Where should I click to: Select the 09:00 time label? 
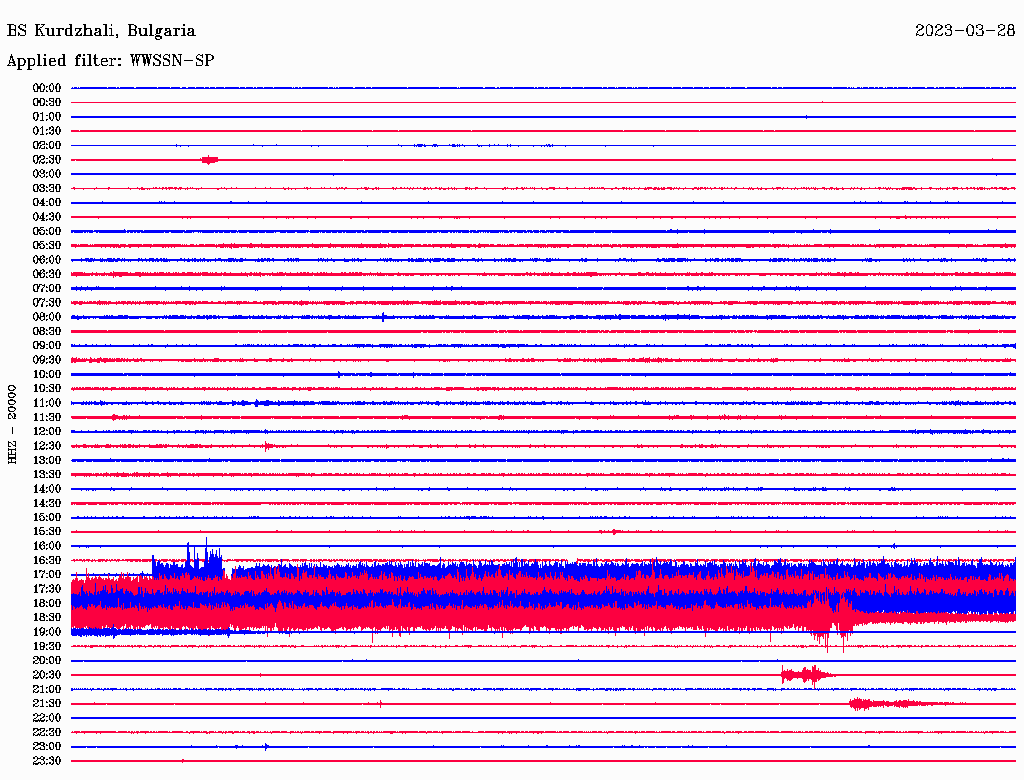pyautogui.click(x=47, y=346)
